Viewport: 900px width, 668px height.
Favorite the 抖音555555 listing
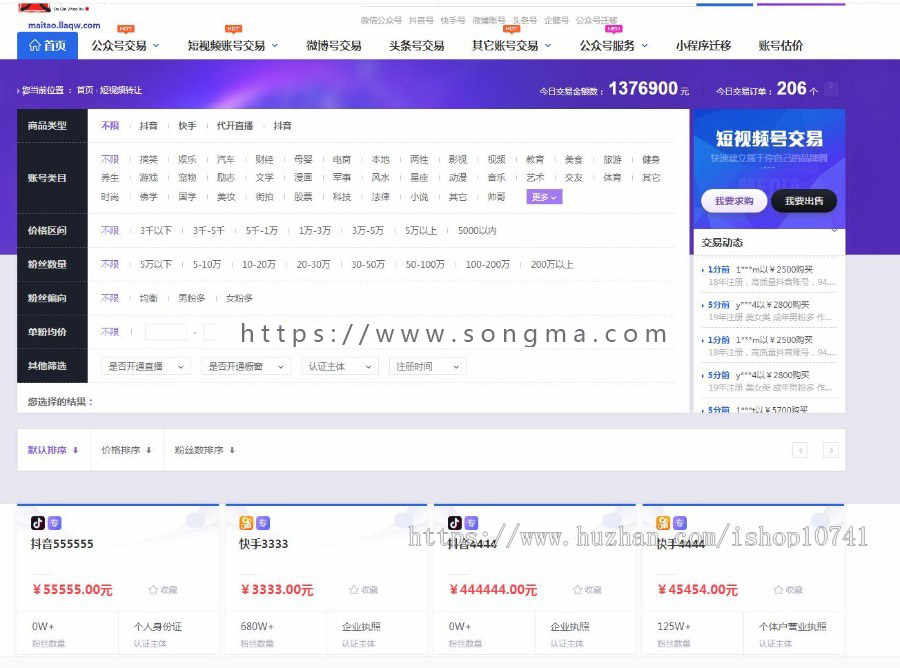tap(162, 589)
